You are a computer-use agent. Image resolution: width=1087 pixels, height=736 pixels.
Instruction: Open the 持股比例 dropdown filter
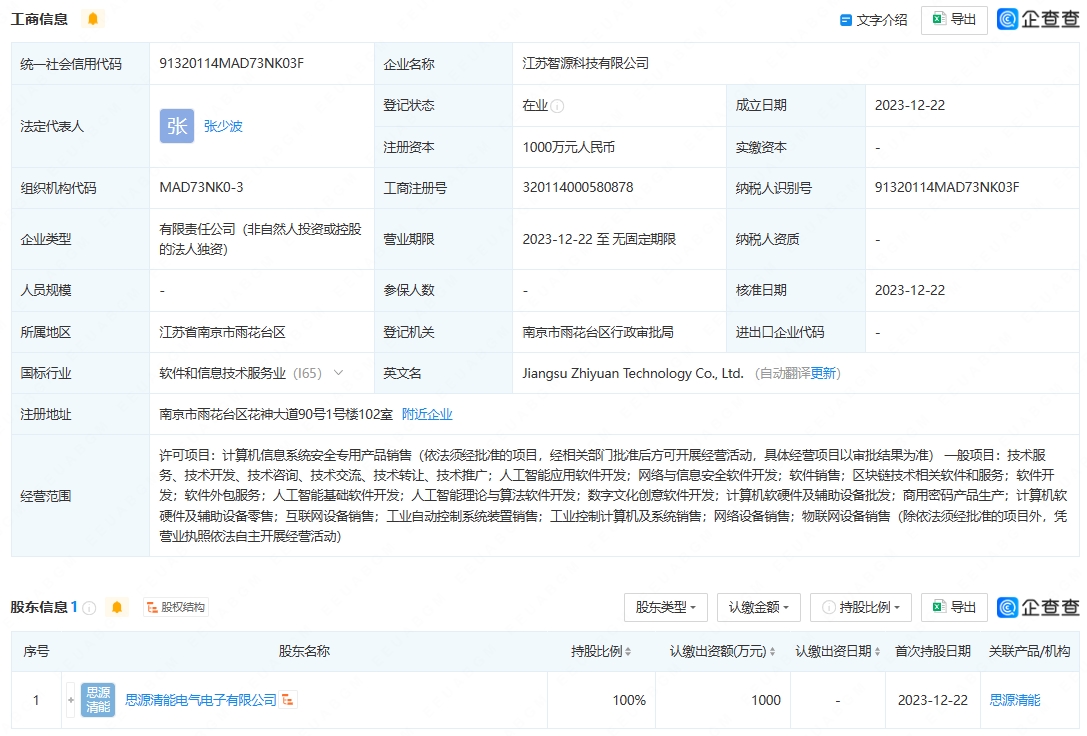pyautogui.click(x=861, y=607)
